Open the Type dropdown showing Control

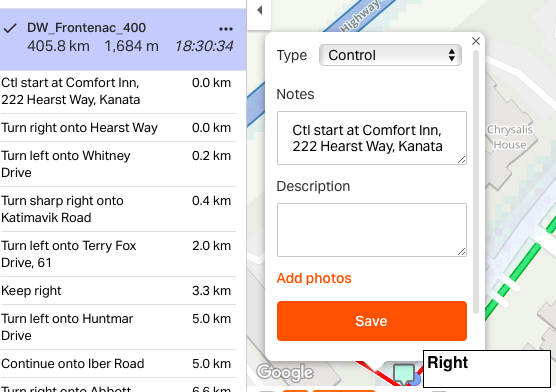tap(390, 55)
